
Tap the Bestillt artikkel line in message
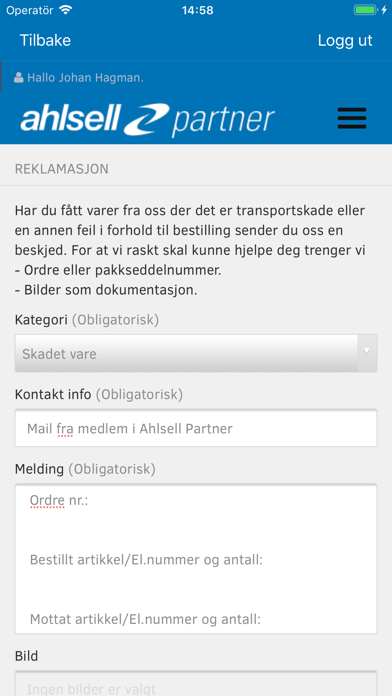(146, 560)
